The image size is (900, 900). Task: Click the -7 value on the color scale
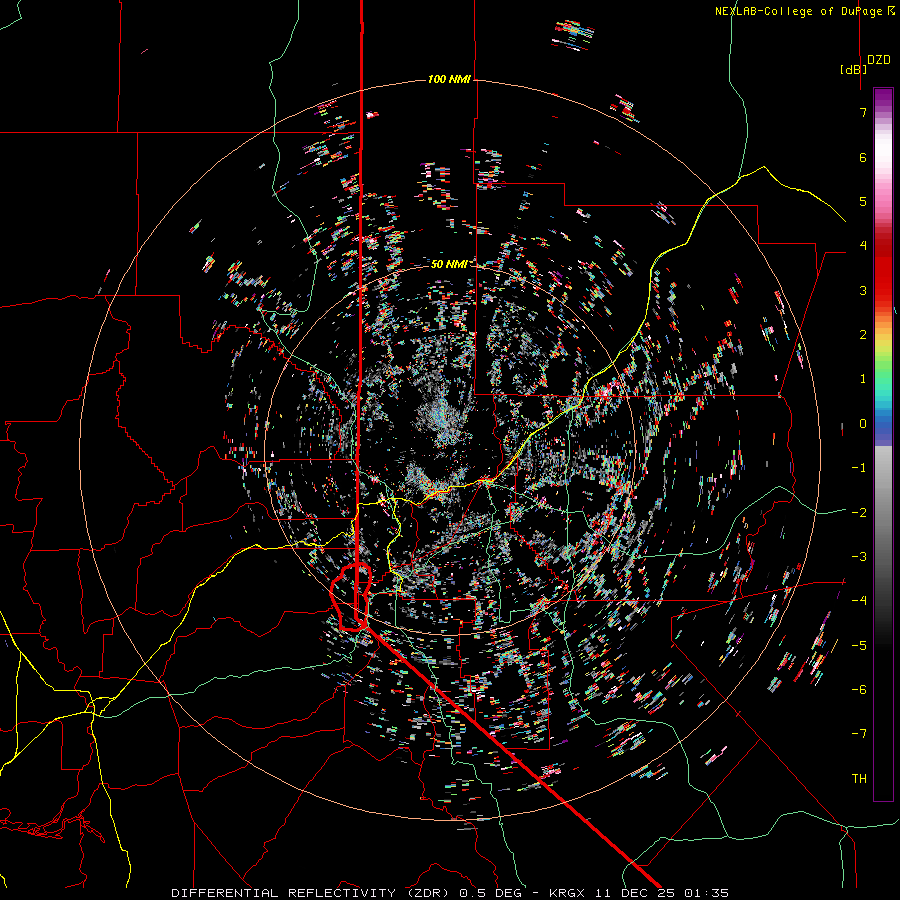[x=859, y=734]
